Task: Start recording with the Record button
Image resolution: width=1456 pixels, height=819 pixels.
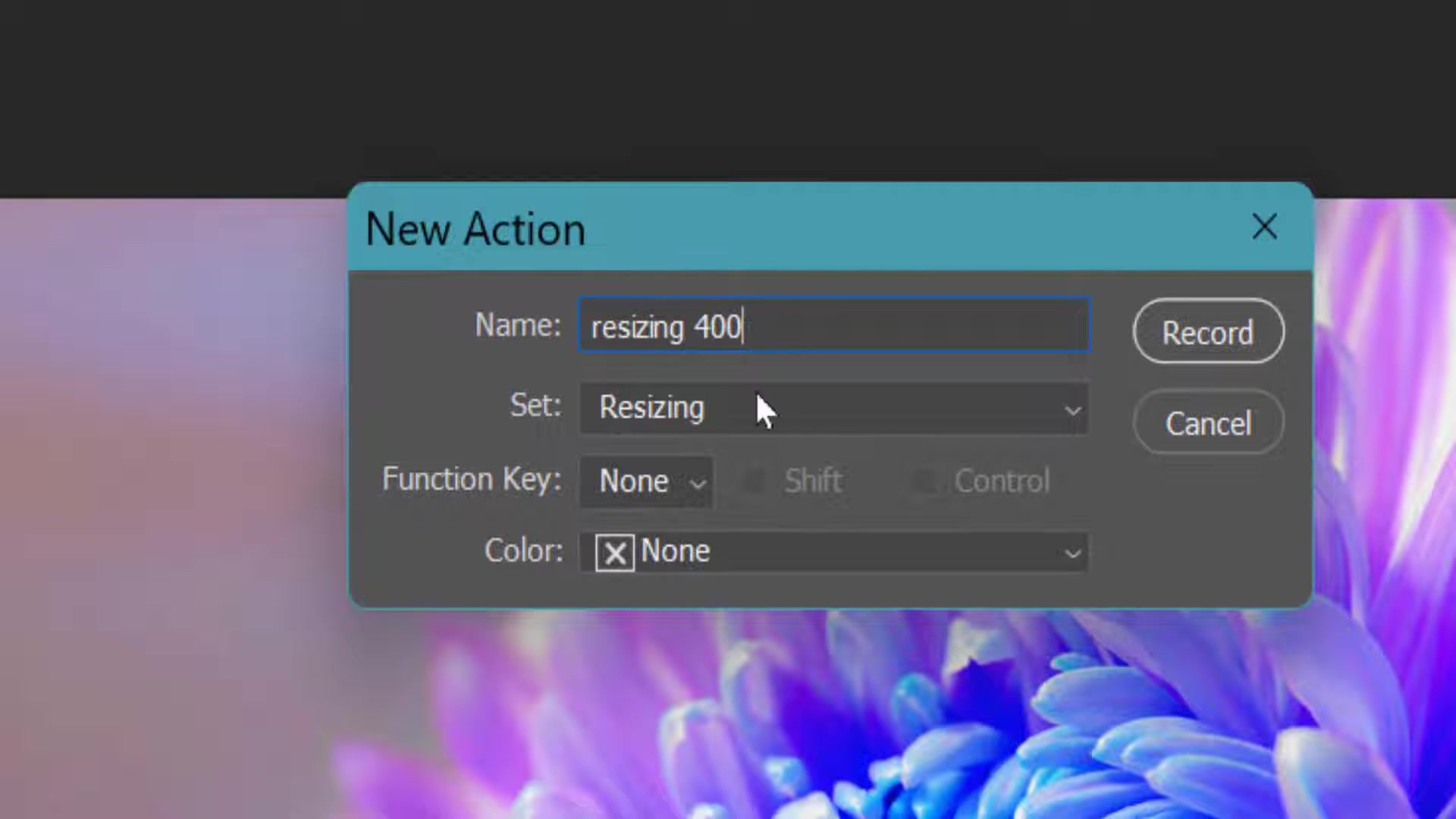Action: tap(1208, 332)
